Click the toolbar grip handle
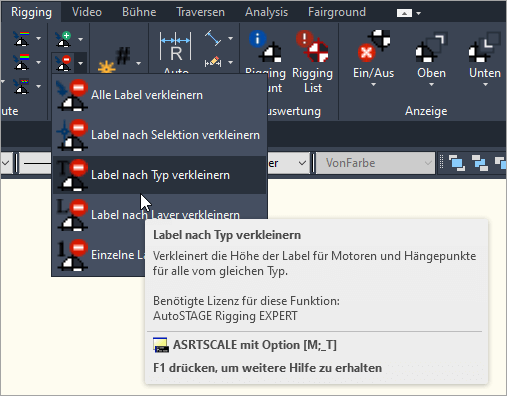The height and width of the screenshot is (396, 507). coord(442,163)
